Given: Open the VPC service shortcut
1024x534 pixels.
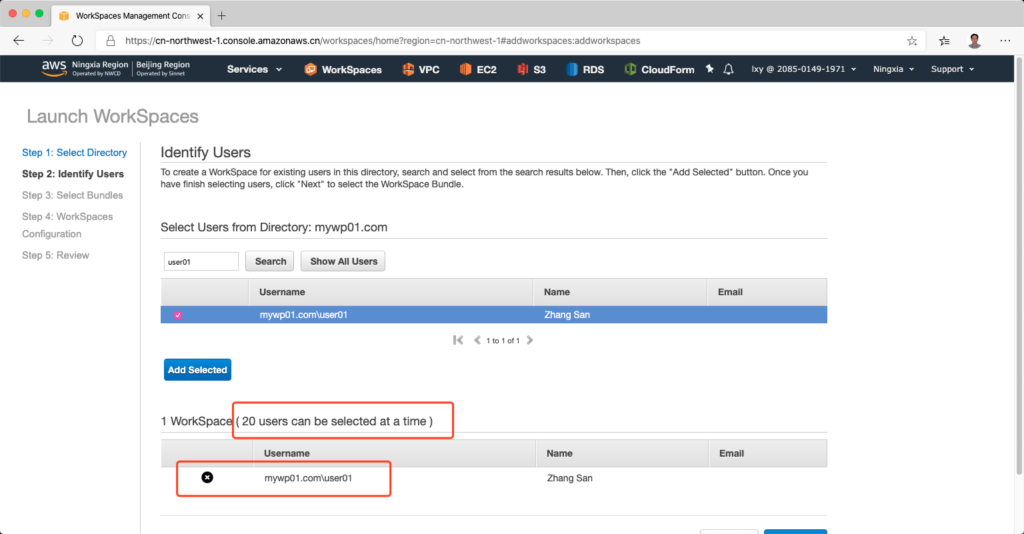Looking at the screenshot, I should pyautogui.click(x=420, y=70).
